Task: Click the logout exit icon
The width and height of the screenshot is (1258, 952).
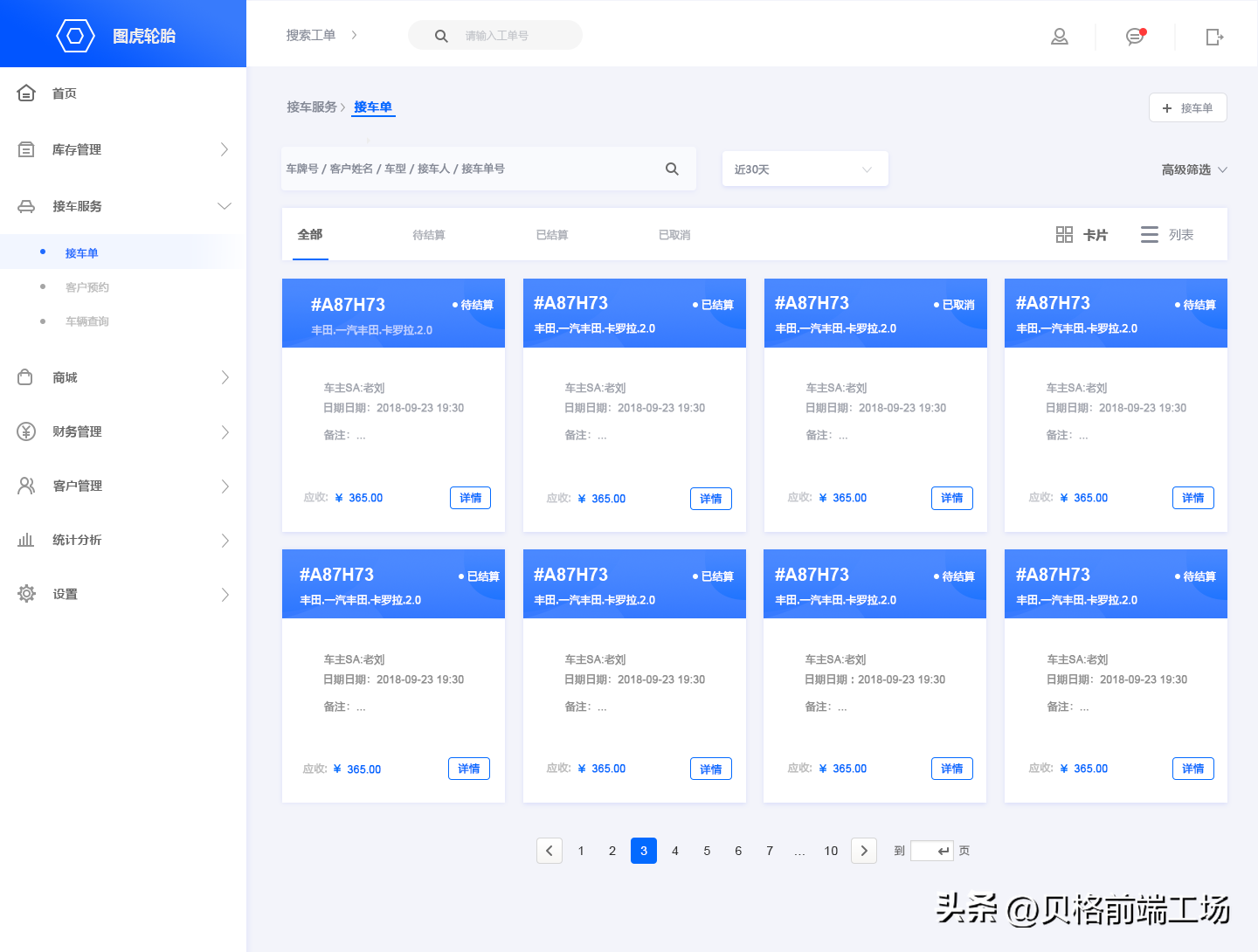Action: [x=1214, y=37]
